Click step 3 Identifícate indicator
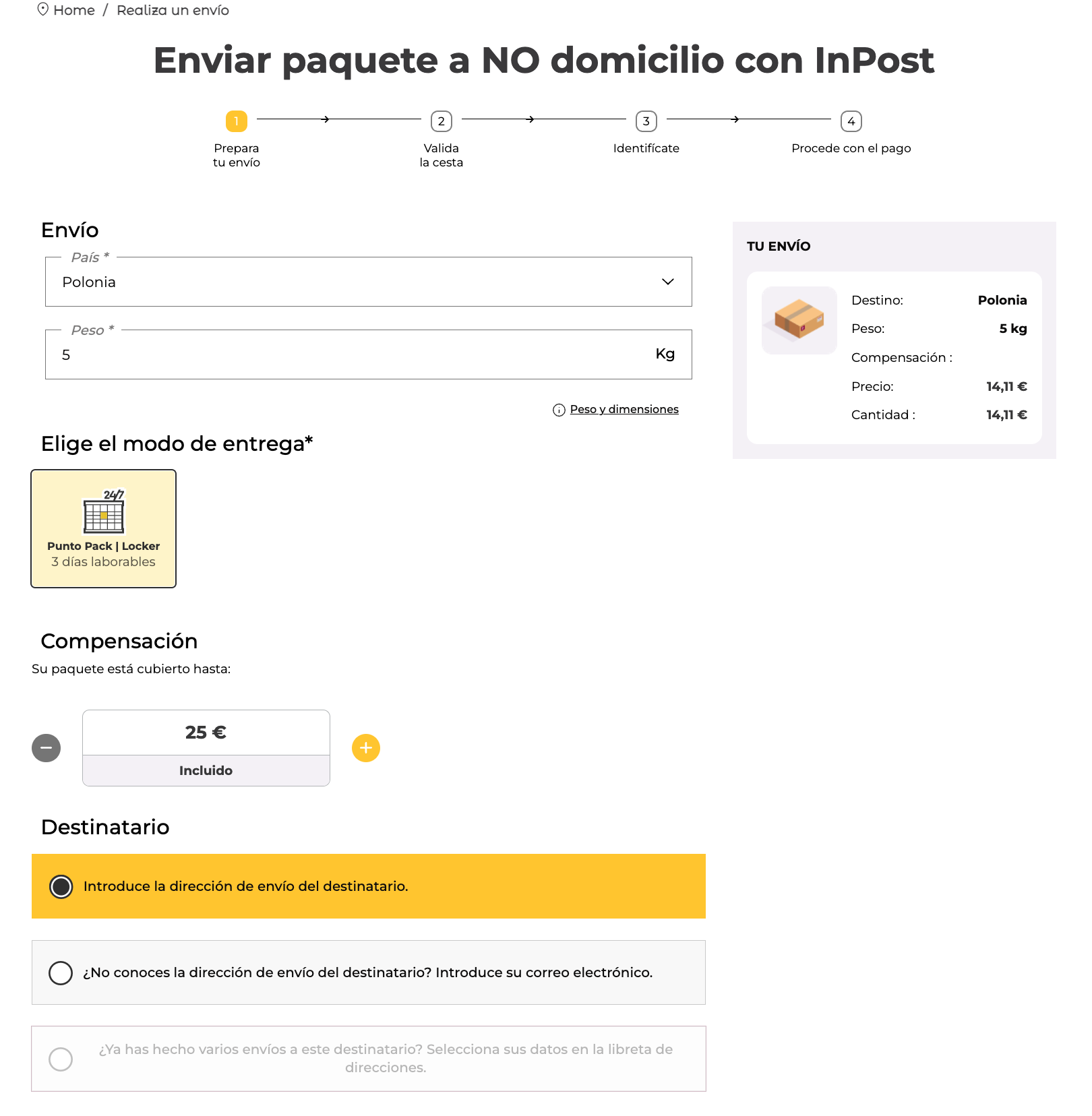 646,121
